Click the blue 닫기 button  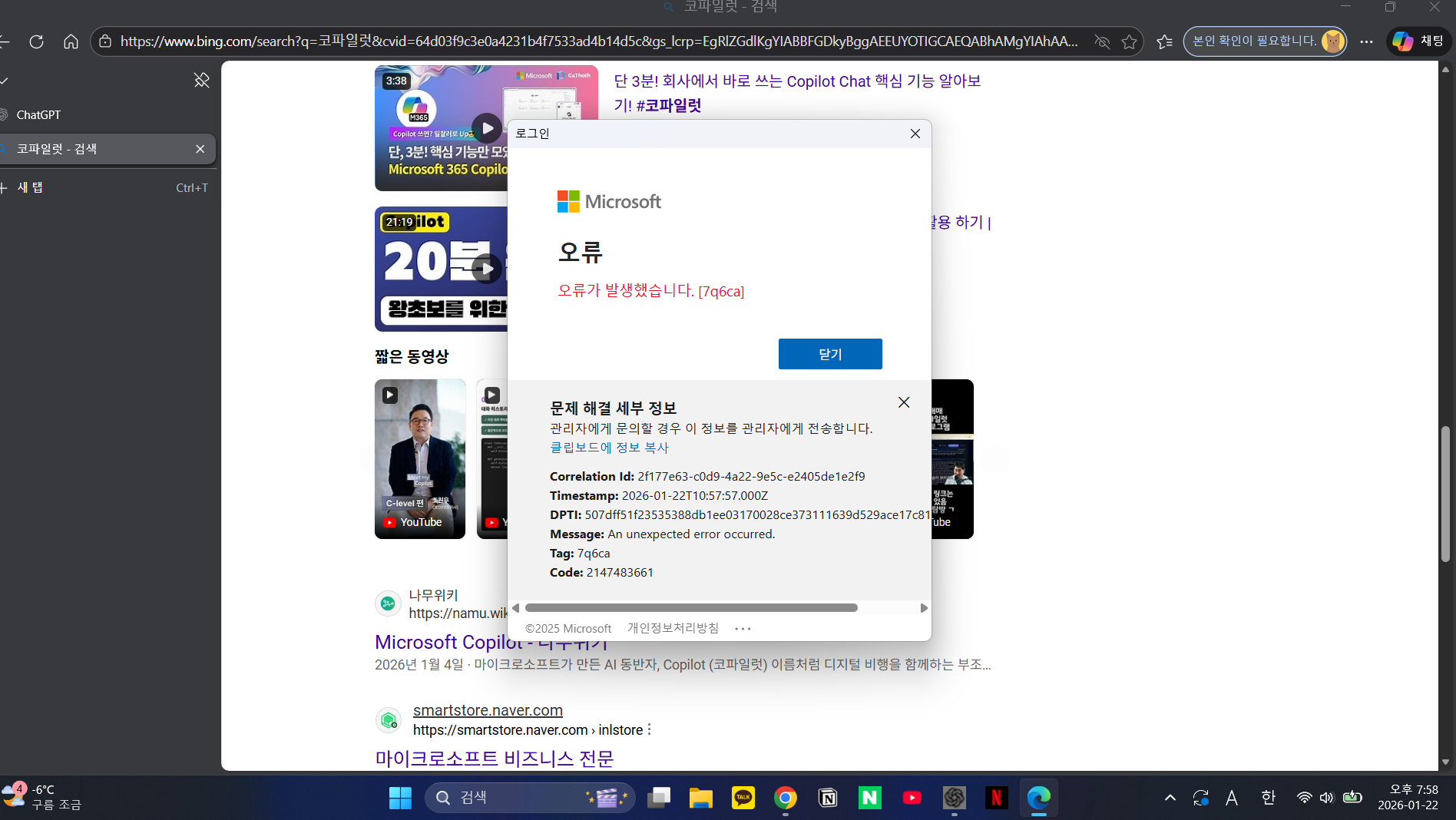point(830,354)
